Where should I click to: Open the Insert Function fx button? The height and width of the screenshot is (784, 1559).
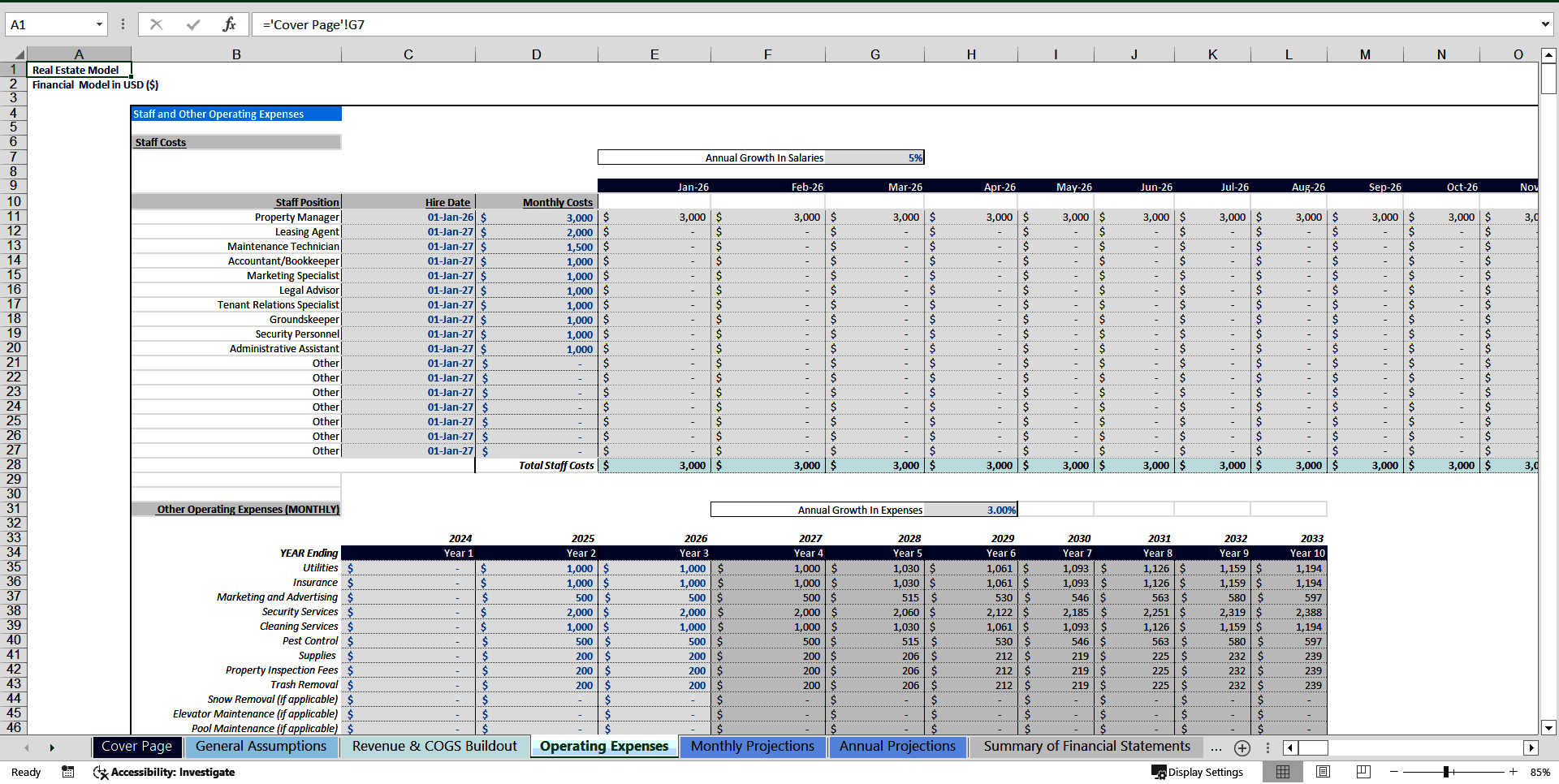point(229,24)
